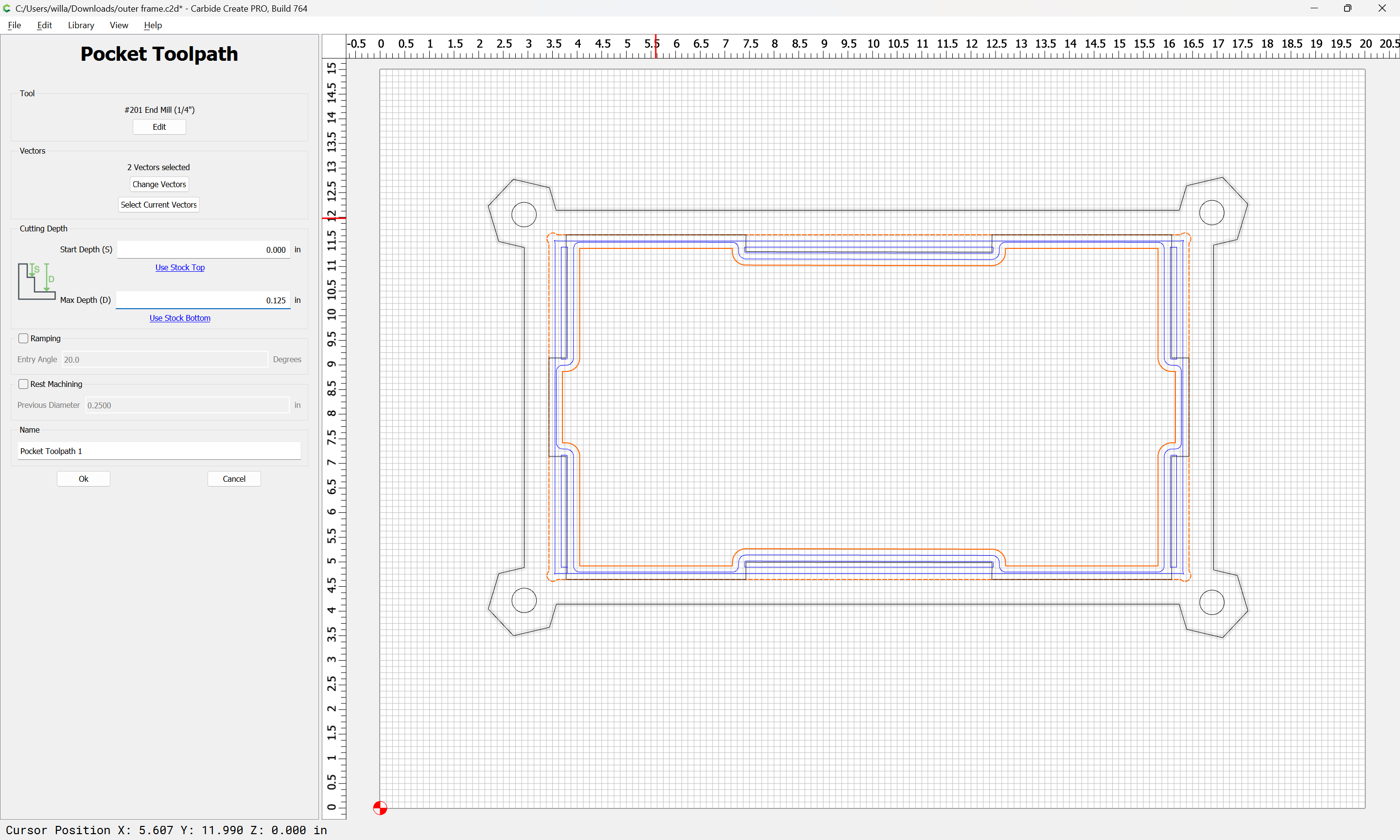Click the top-right mounting hole circle
Image resolution: width=1400 pixels, height=840 pixels.
[1211, 212]
